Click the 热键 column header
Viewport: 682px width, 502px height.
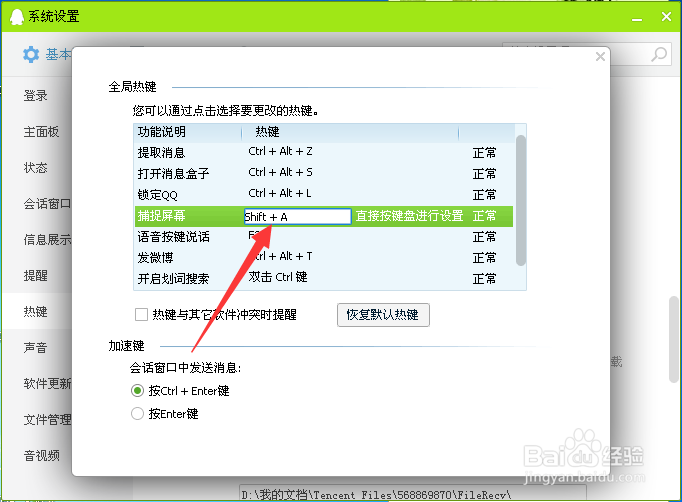click(x=350, y=132)
